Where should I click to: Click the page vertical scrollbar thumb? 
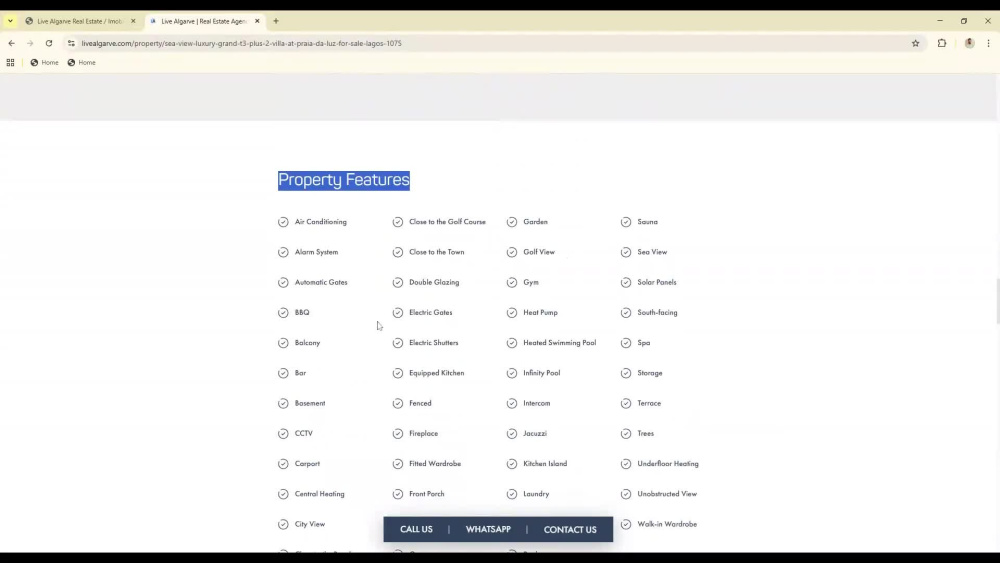997,301
